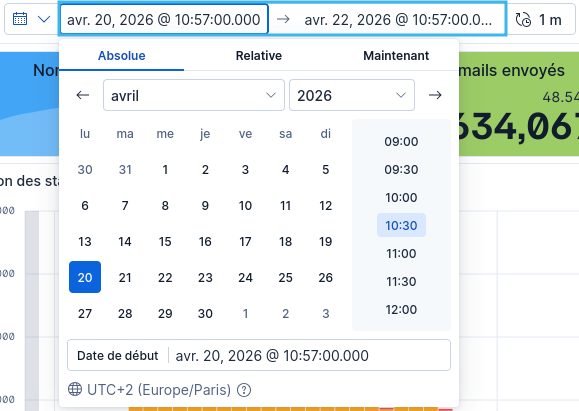Screen dimensions: 579x411
Task: Pick April 21 in the calendar
Action: tap(125, 277)
